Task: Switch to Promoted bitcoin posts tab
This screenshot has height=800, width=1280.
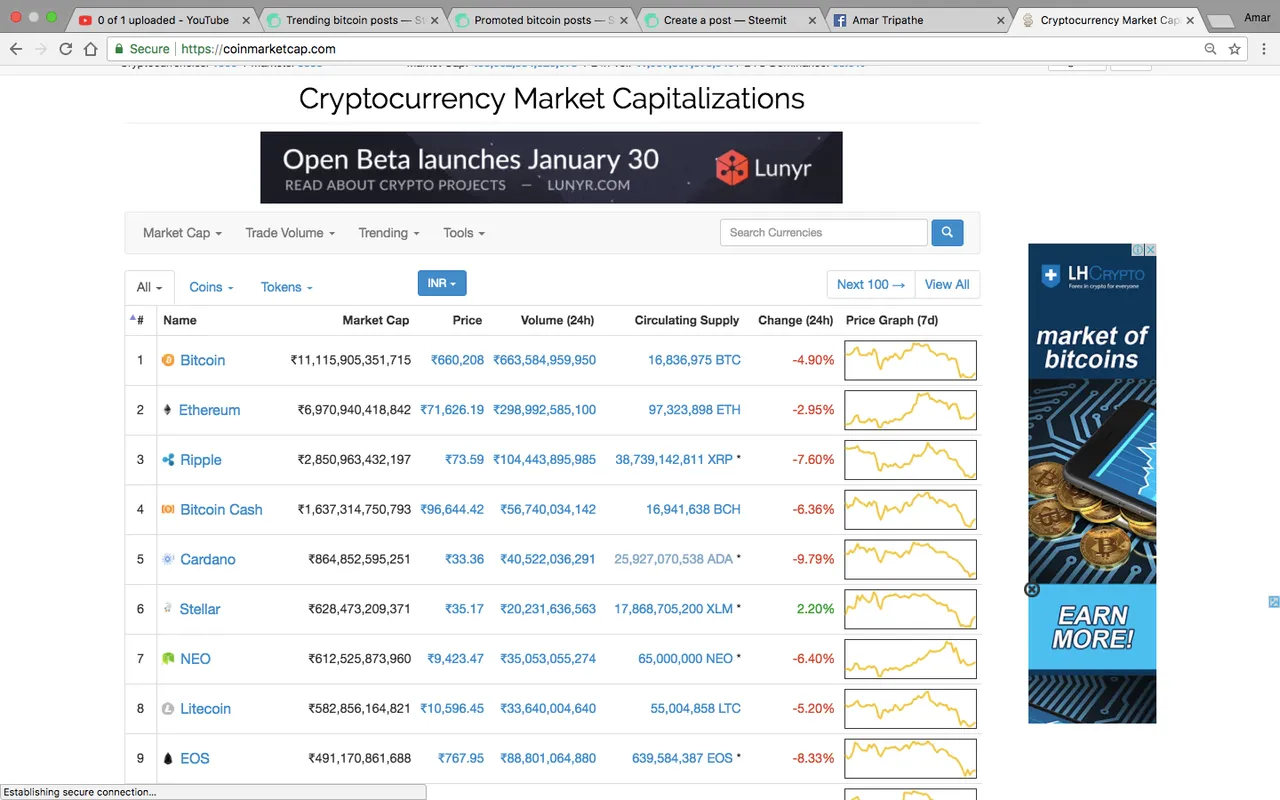Action: (x=540, y=20)
